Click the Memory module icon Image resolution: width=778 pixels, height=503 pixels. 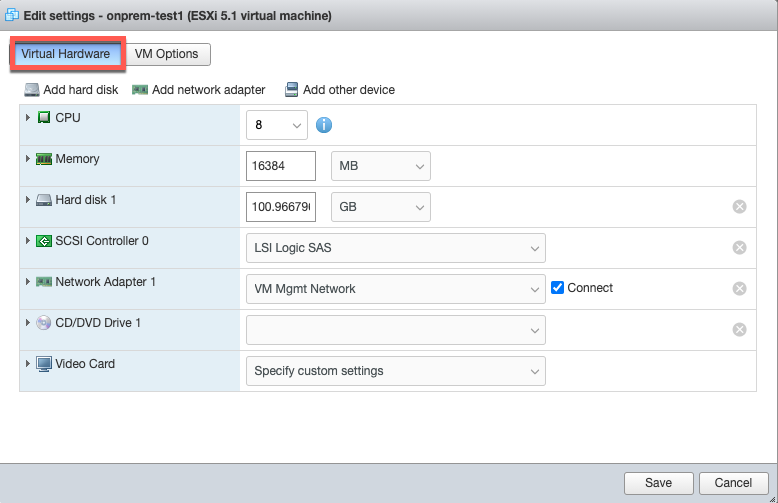click(44, 159)
